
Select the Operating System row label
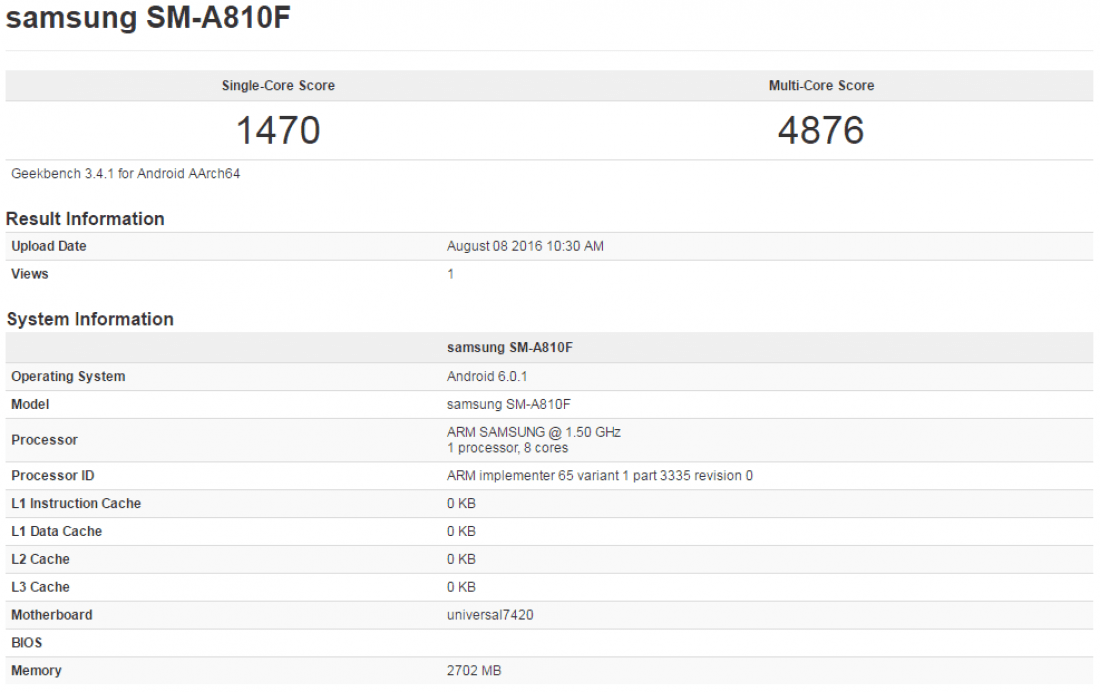tap(68, 377)
